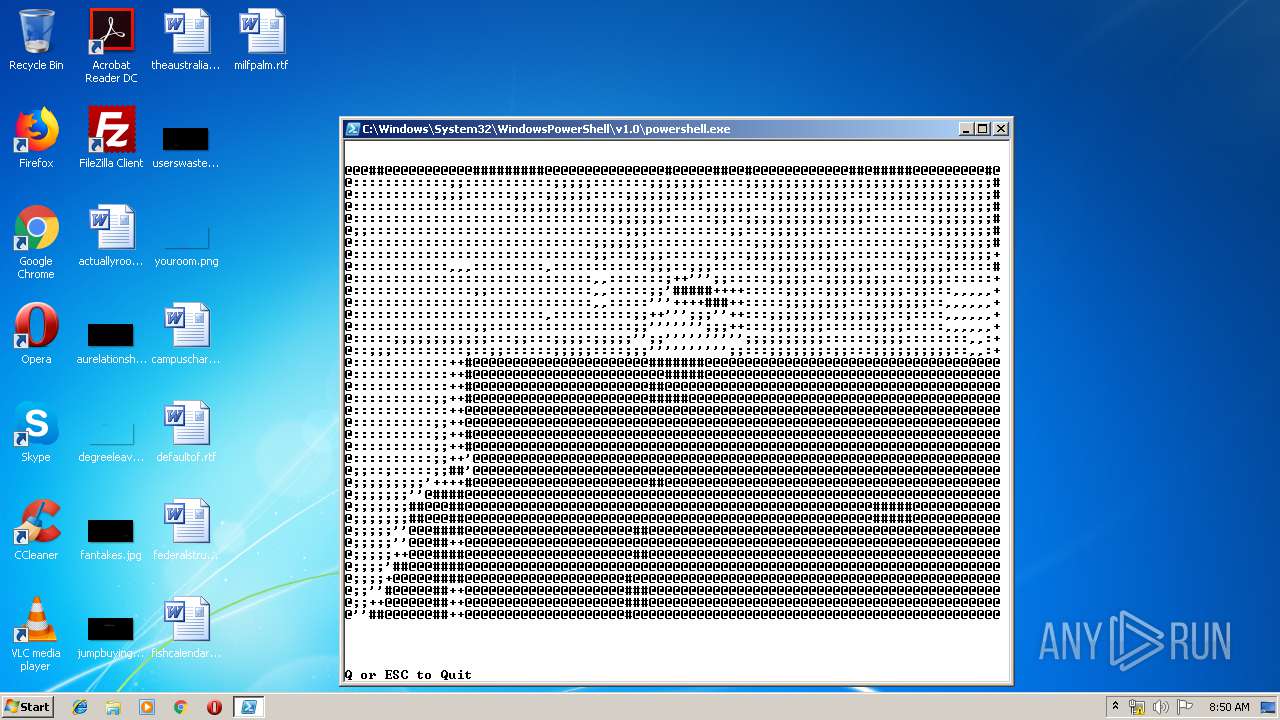Viewport: 1280px width, 720px height.
Task: Open actuallyroo Word document icon
Action: [111, 236]
